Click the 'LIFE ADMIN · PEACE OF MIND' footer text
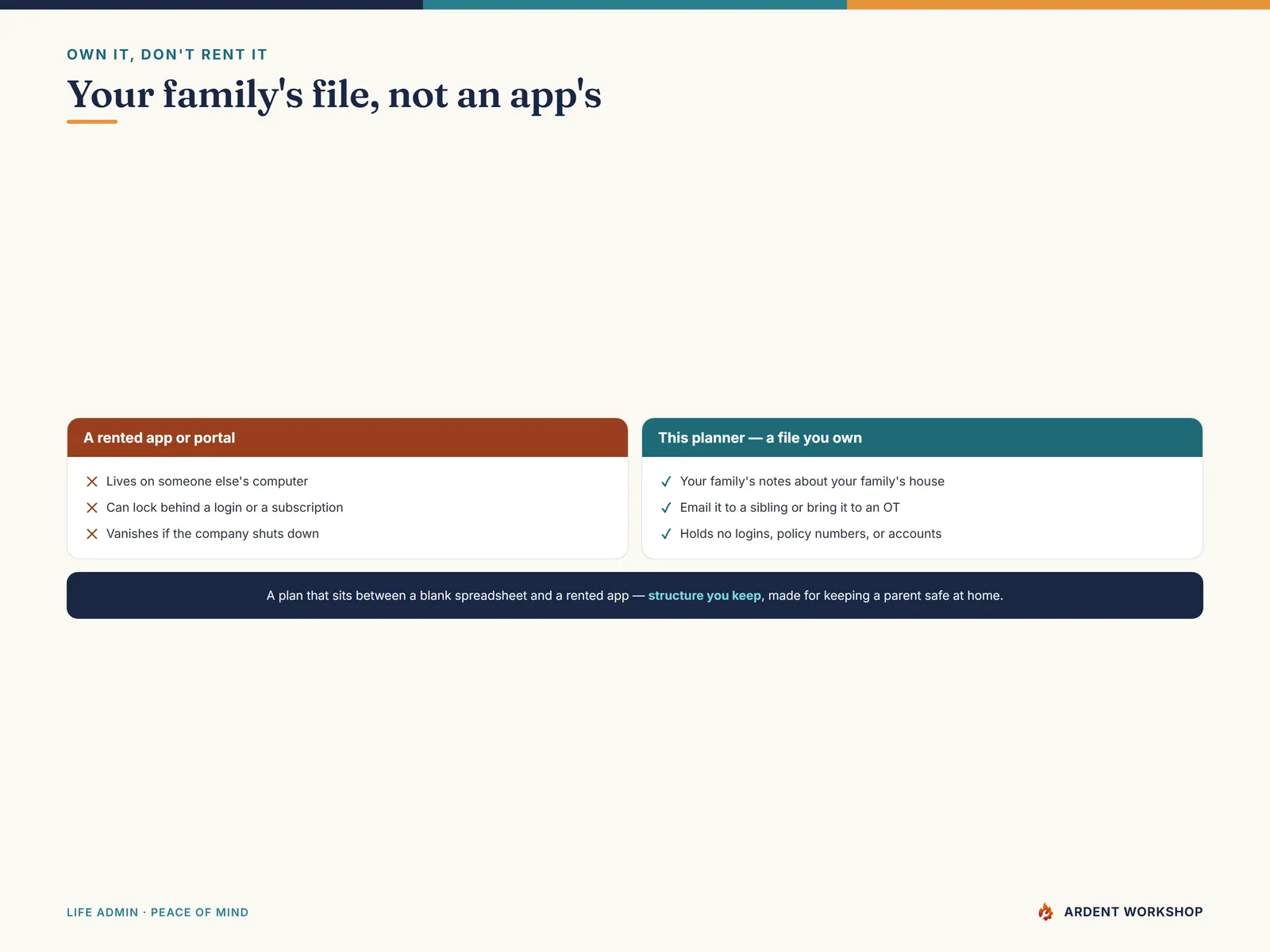Image resolution: width=1270 pixels, height=952 pixels. coord(158,912)
